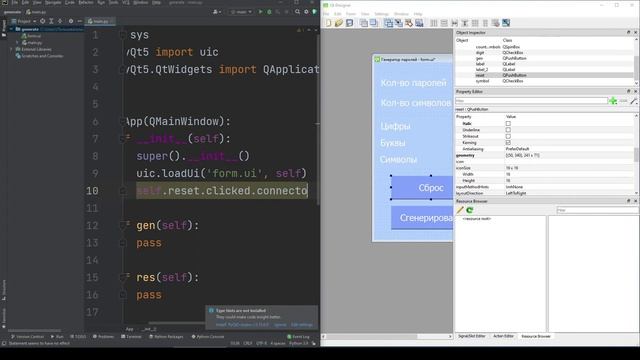Click the Debug bug icon in PyCharm
The width and height of the screenshot is (640, 360).
click(x=269, y=12)
